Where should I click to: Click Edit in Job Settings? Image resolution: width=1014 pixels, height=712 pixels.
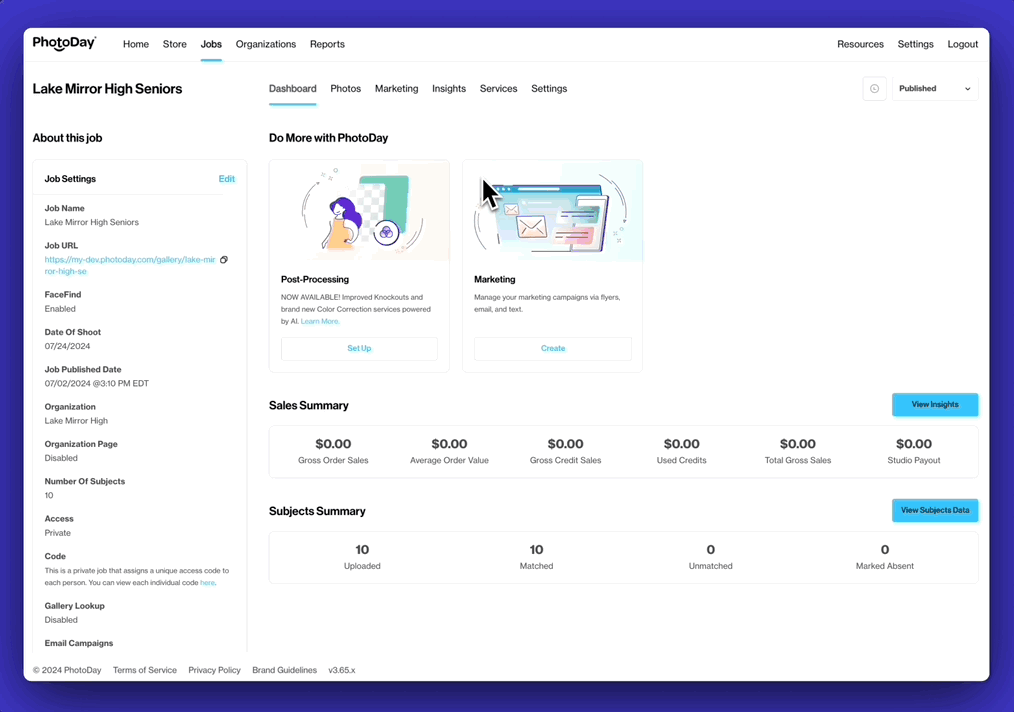click(227, 179)
